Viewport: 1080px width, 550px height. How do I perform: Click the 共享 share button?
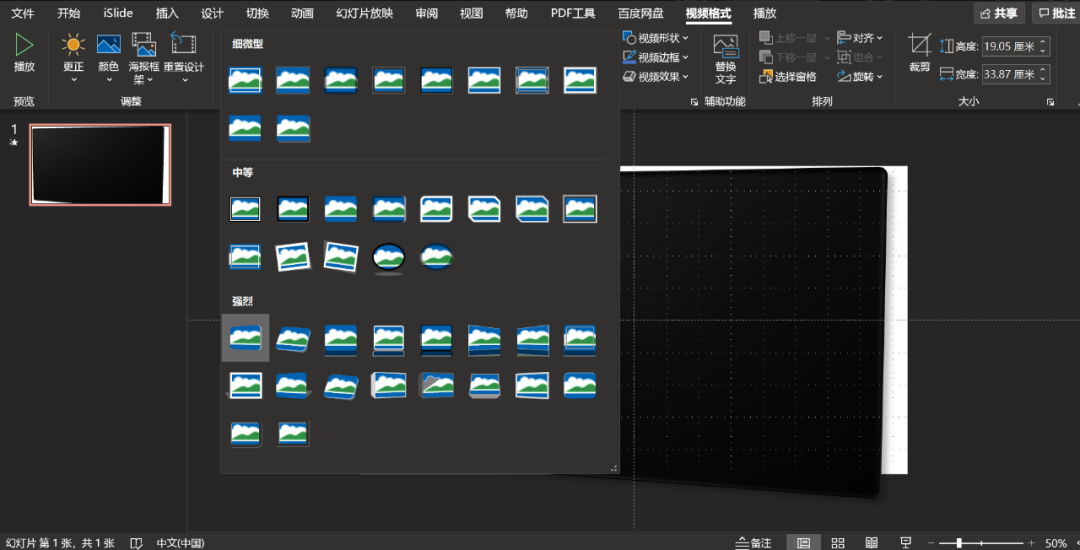[999, 13]
